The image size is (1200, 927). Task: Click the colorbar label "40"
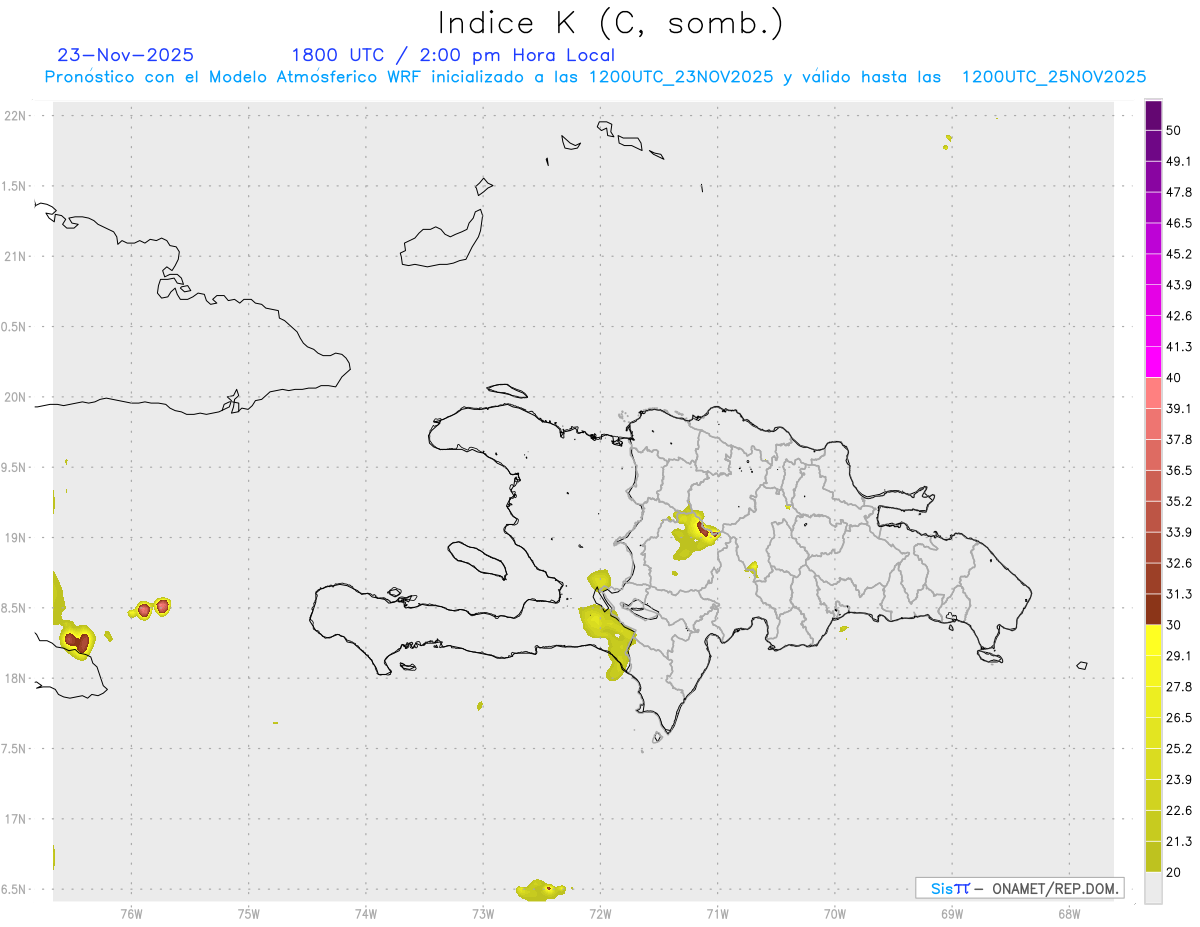[1174, 378]
